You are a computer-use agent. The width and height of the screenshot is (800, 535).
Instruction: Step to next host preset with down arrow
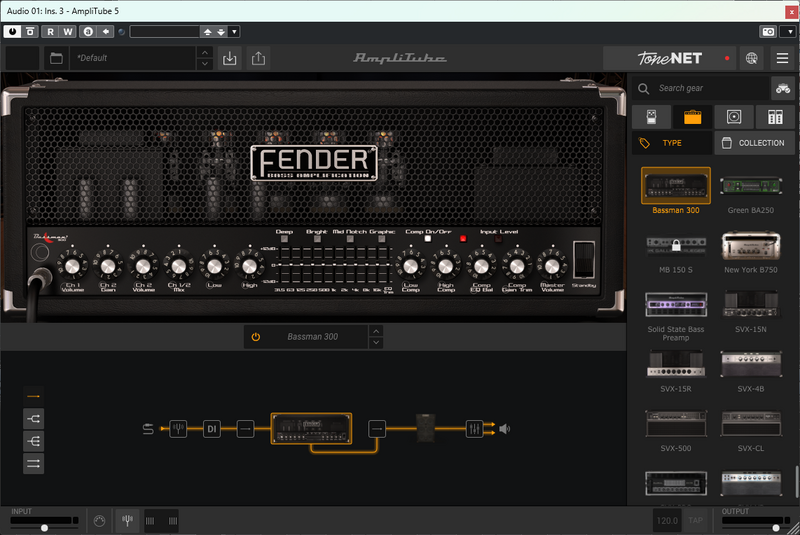(221, 32)
